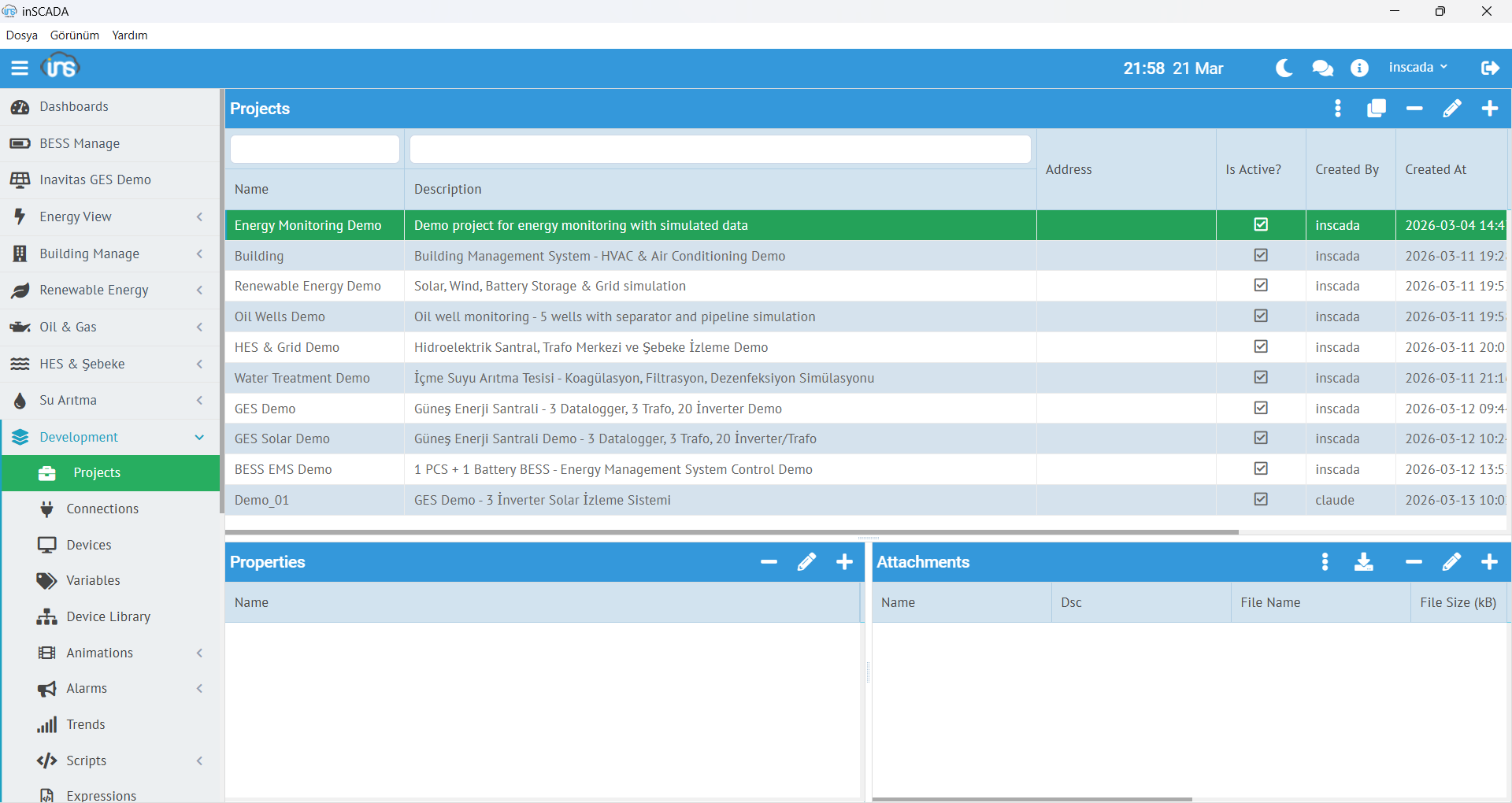Click the plus icon in Projects panel

click(1489, 109)
